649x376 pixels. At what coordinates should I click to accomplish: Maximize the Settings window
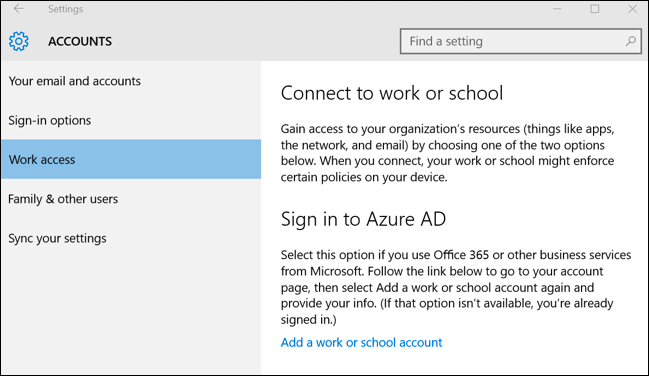(595, 9)
